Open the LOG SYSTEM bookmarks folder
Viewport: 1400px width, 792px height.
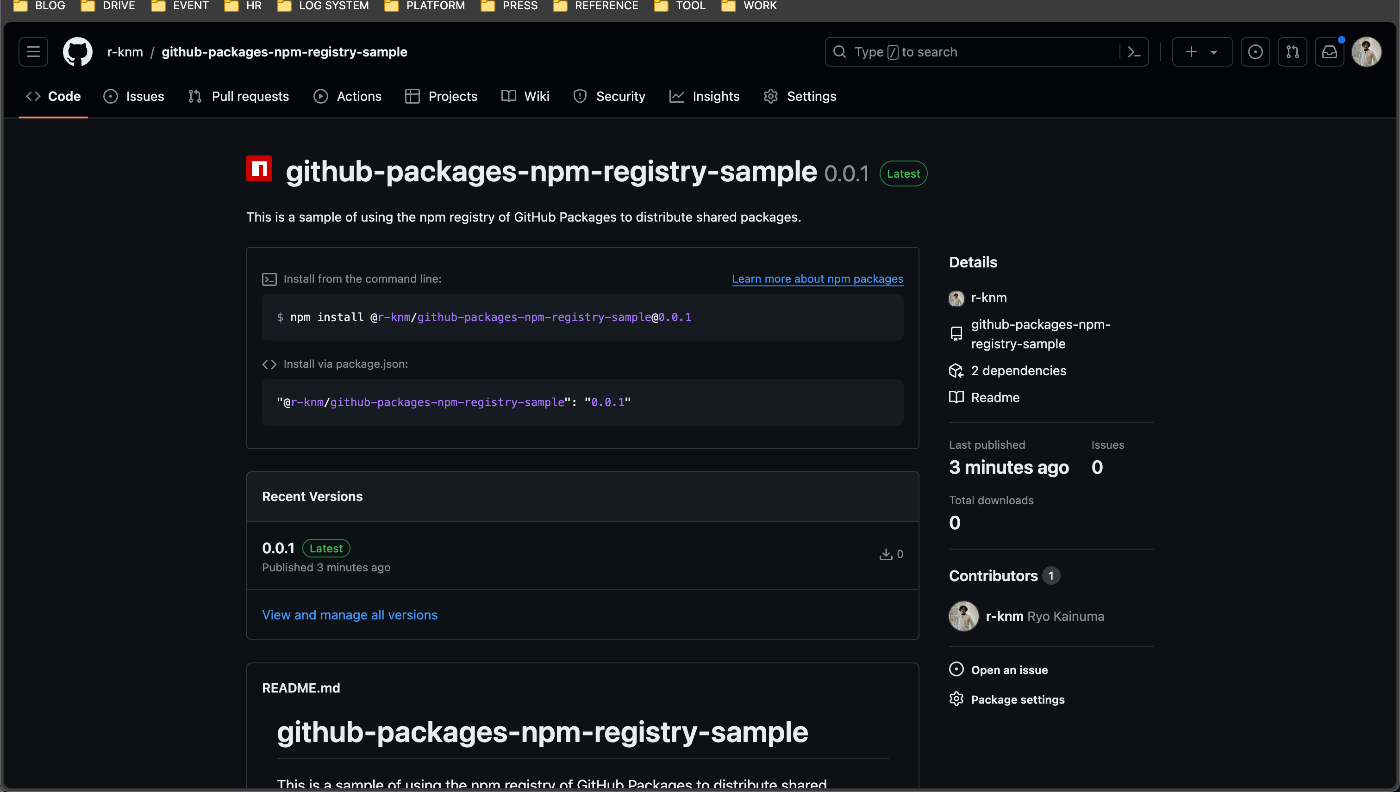(323, 6)
